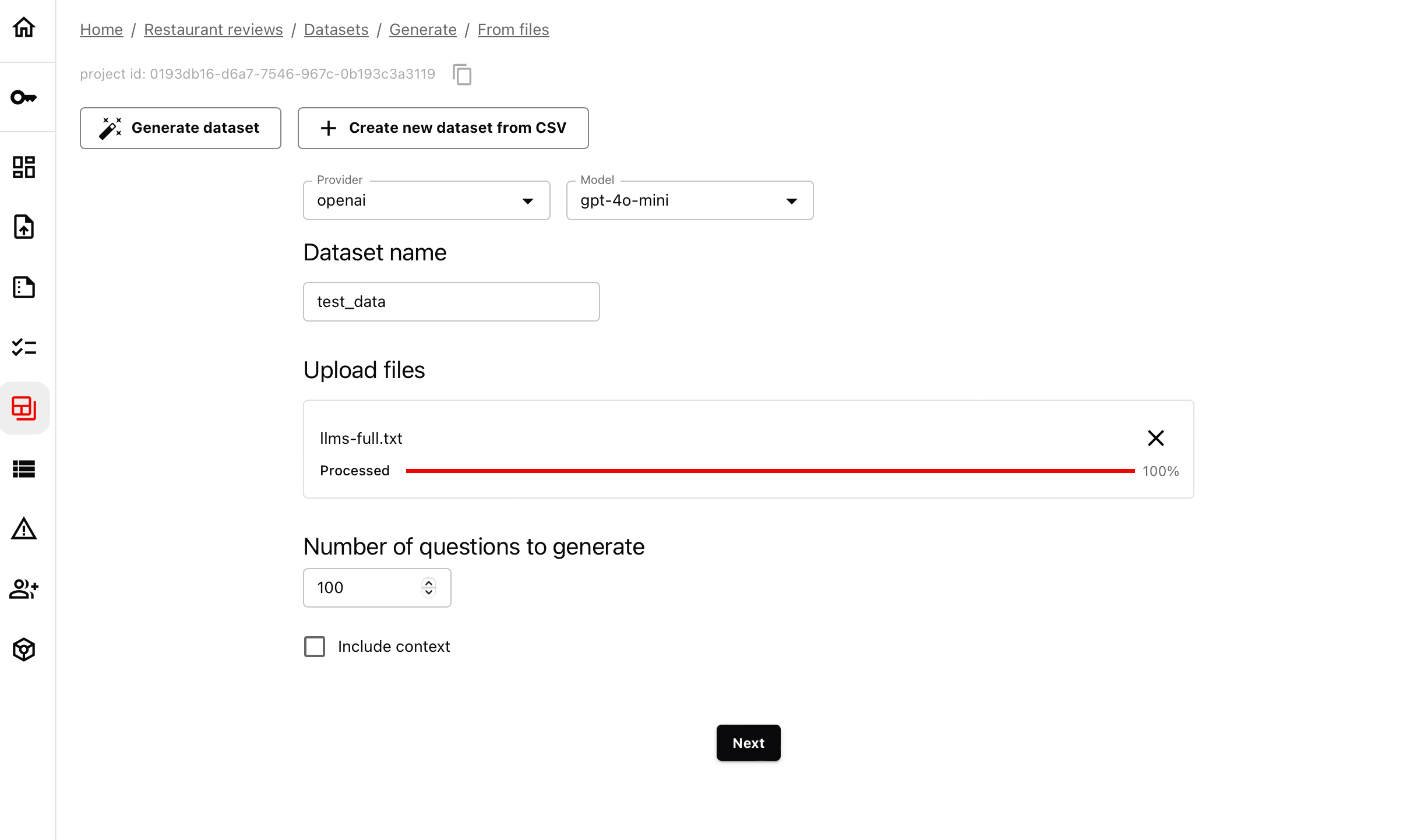Open the cube package icon in the sidebar
The width and height of the screenshot is (1417, 840).
(x=24, y=649)
